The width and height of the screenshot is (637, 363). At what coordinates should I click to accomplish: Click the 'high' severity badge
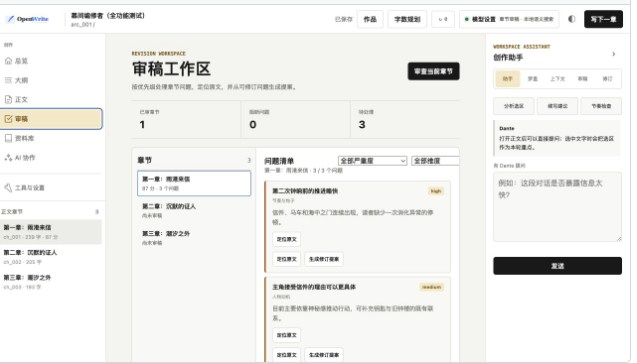[x=436, y=191]
